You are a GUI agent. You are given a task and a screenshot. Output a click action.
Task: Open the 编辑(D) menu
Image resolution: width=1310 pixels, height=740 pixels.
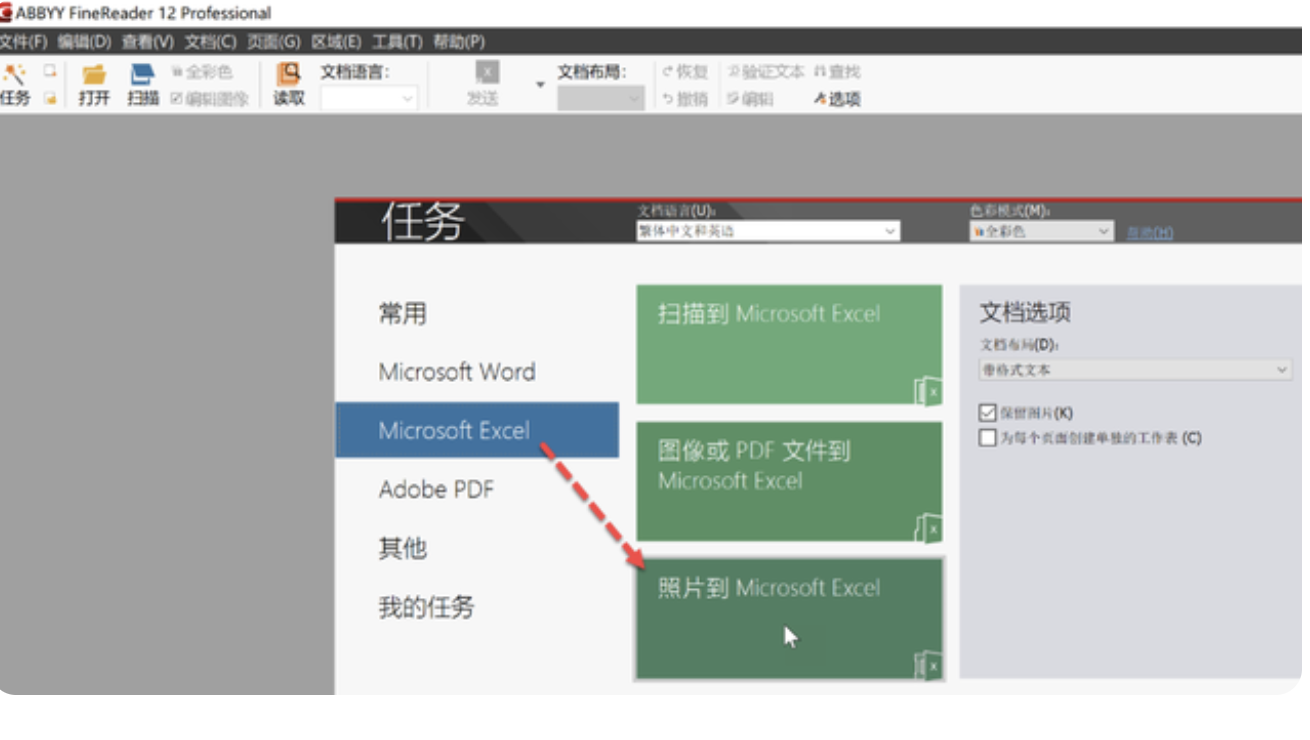tap(84, 42)
